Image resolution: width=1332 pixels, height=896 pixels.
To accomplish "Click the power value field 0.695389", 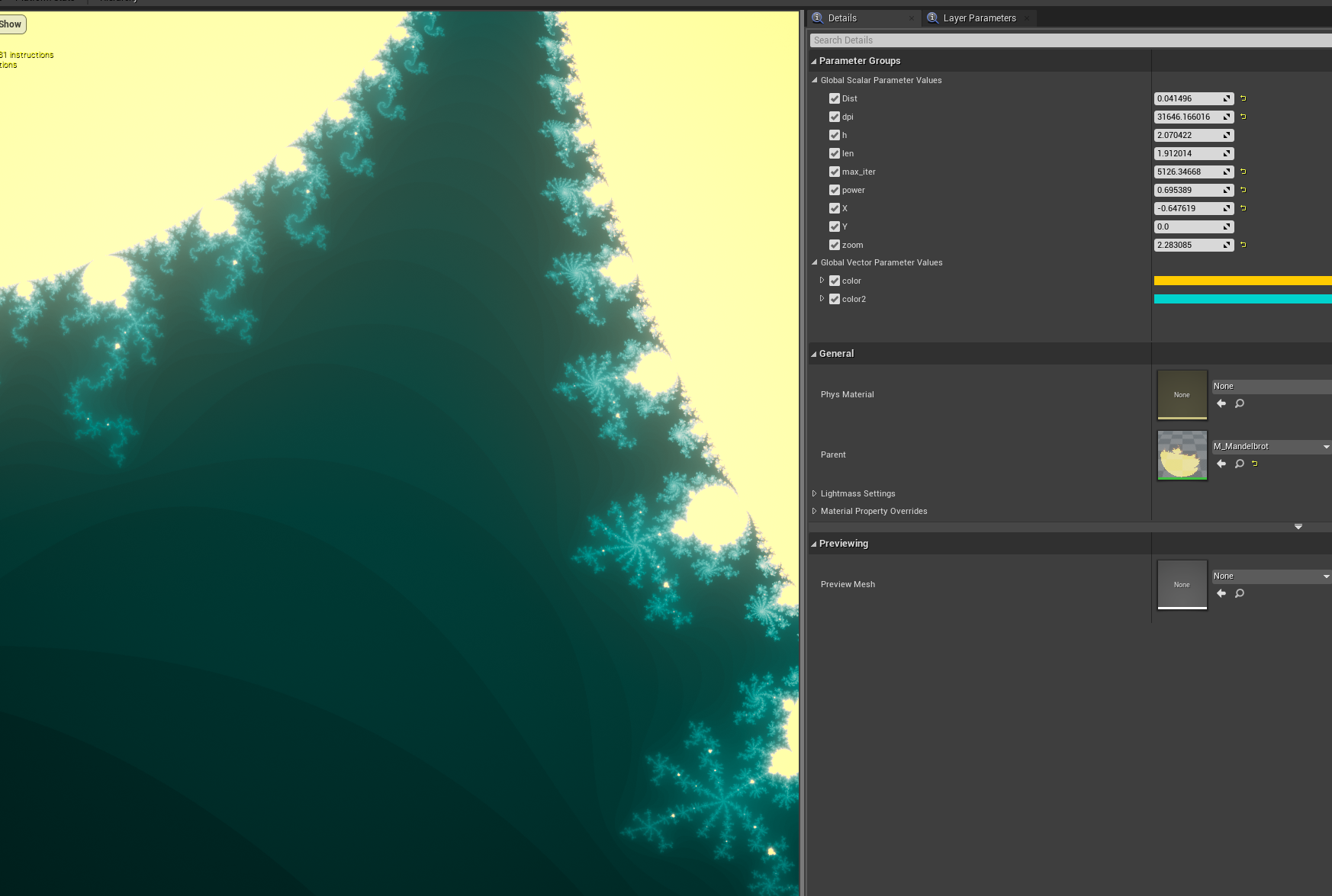I will click(1194, 190).
